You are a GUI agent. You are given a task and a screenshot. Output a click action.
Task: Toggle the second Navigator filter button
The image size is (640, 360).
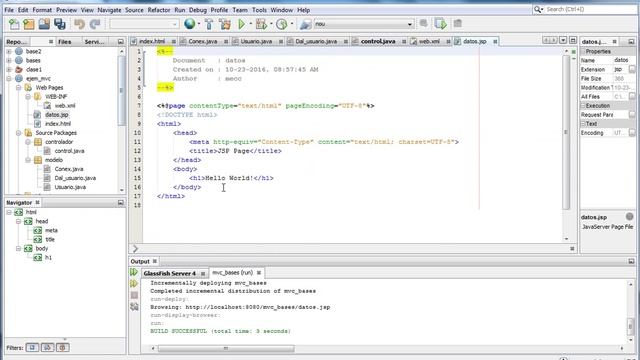[x=47, y=348]
